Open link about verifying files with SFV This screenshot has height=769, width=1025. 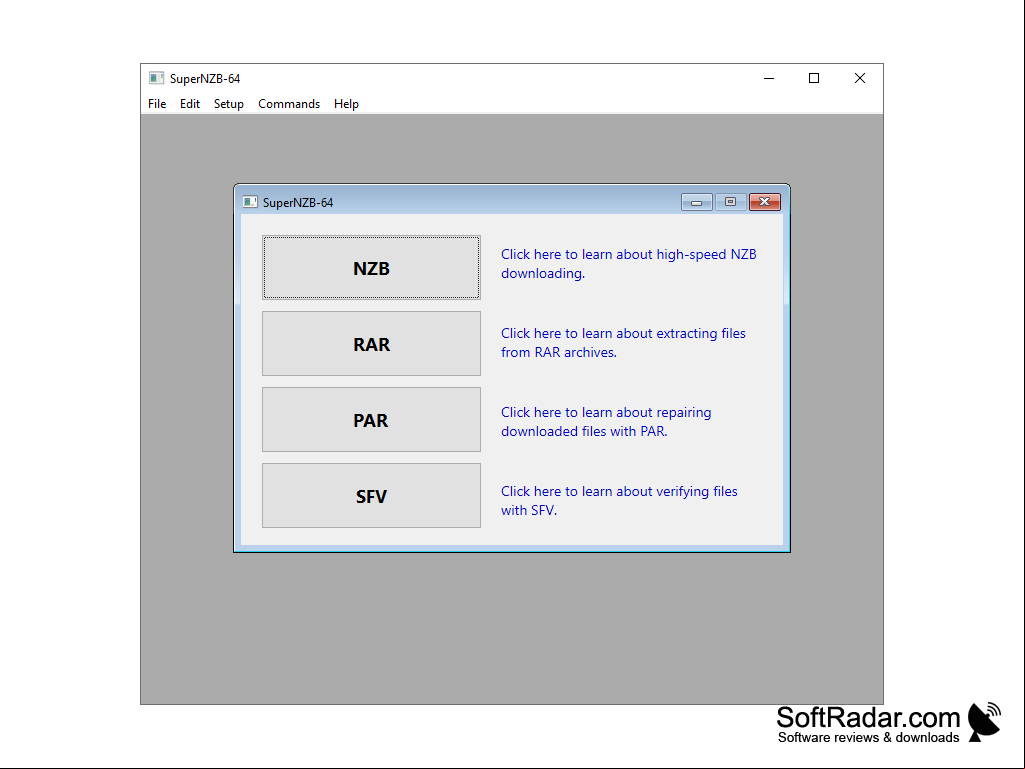point(619,501)
